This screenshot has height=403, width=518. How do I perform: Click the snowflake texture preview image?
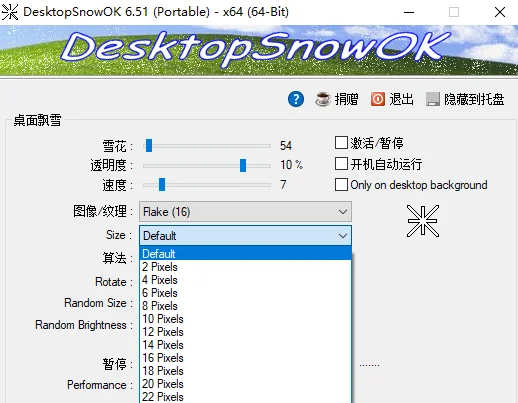pos(423,221)
